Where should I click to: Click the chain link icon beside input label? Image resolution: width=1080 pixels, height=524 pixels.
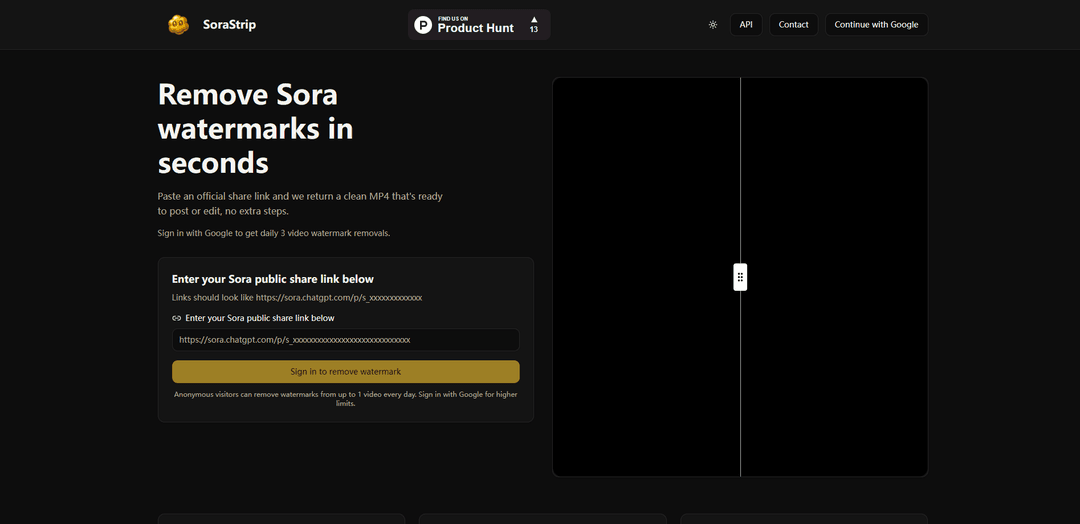click(177, 318)
